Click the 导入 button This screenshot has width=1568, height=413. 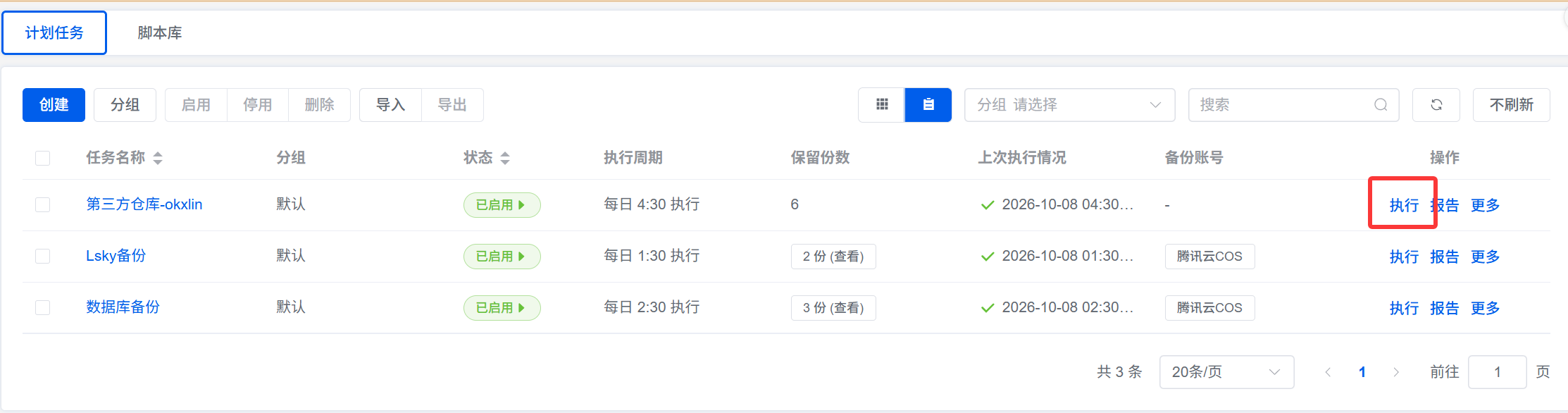(x=390, y=105)
